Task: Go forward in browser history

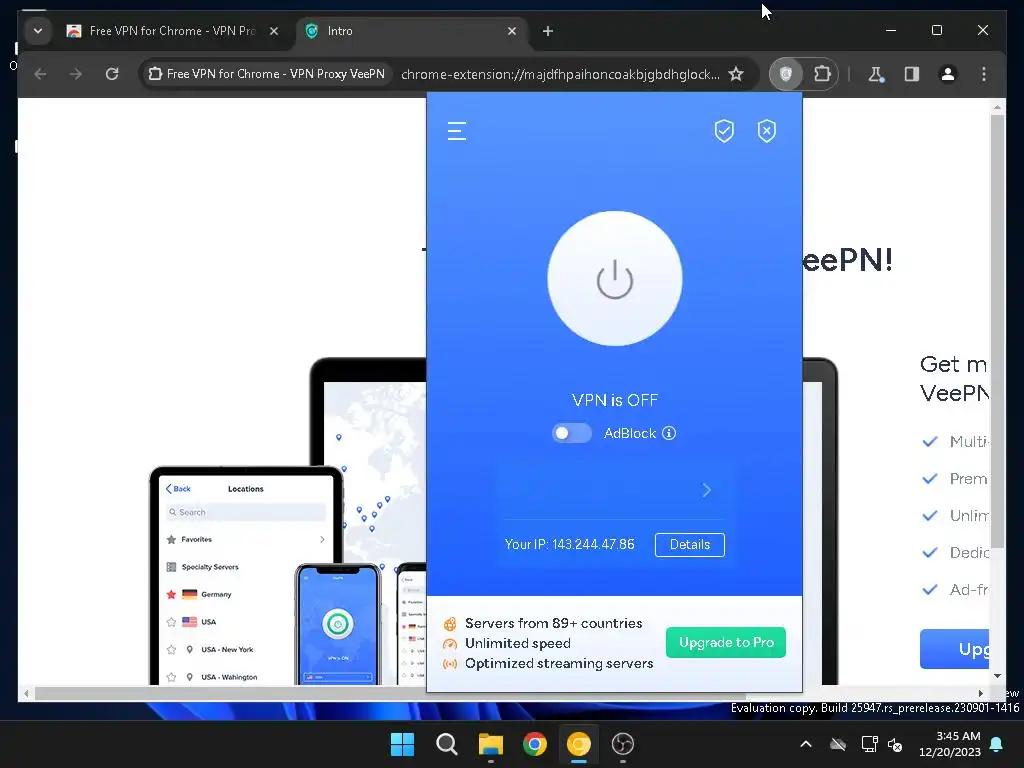Action: (x=76, y=74)
